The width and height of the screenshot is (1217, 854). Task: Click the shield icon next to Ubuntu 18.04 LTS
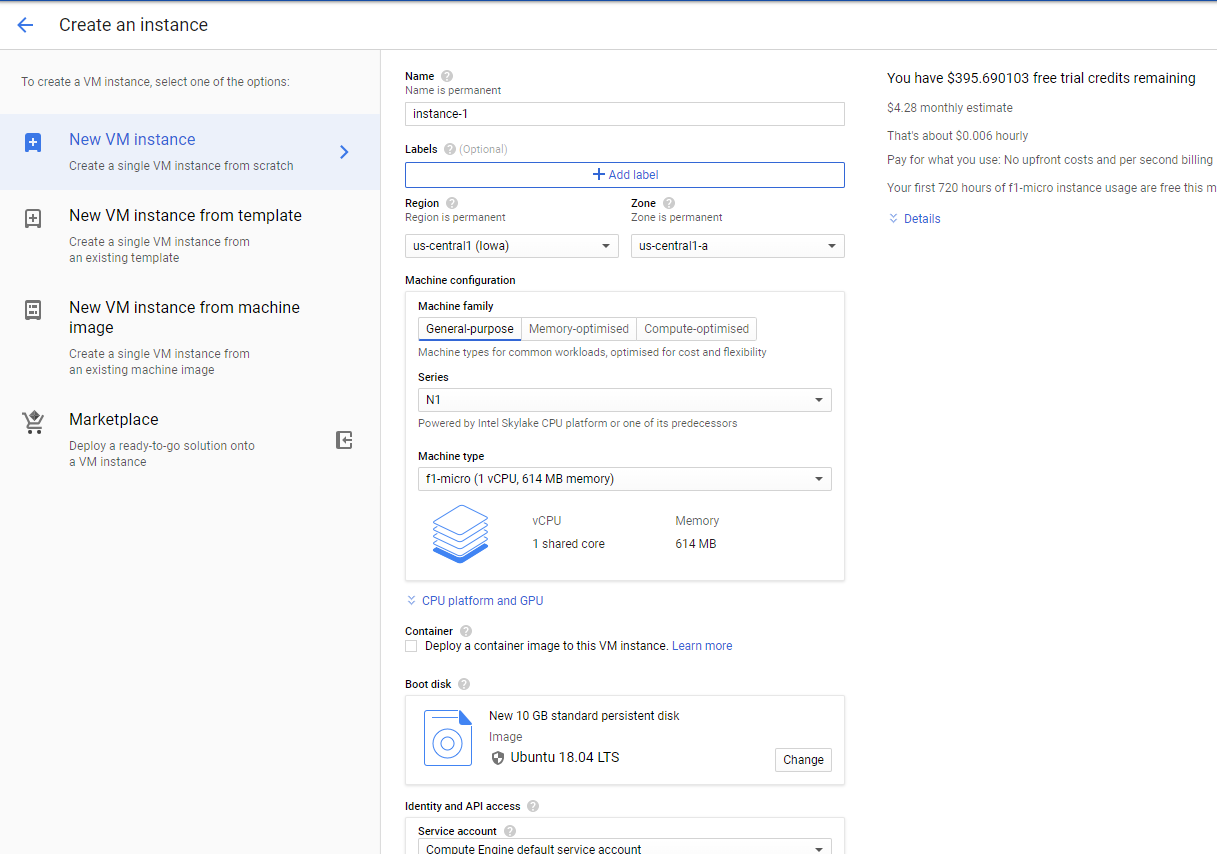(x=498, y=758)
